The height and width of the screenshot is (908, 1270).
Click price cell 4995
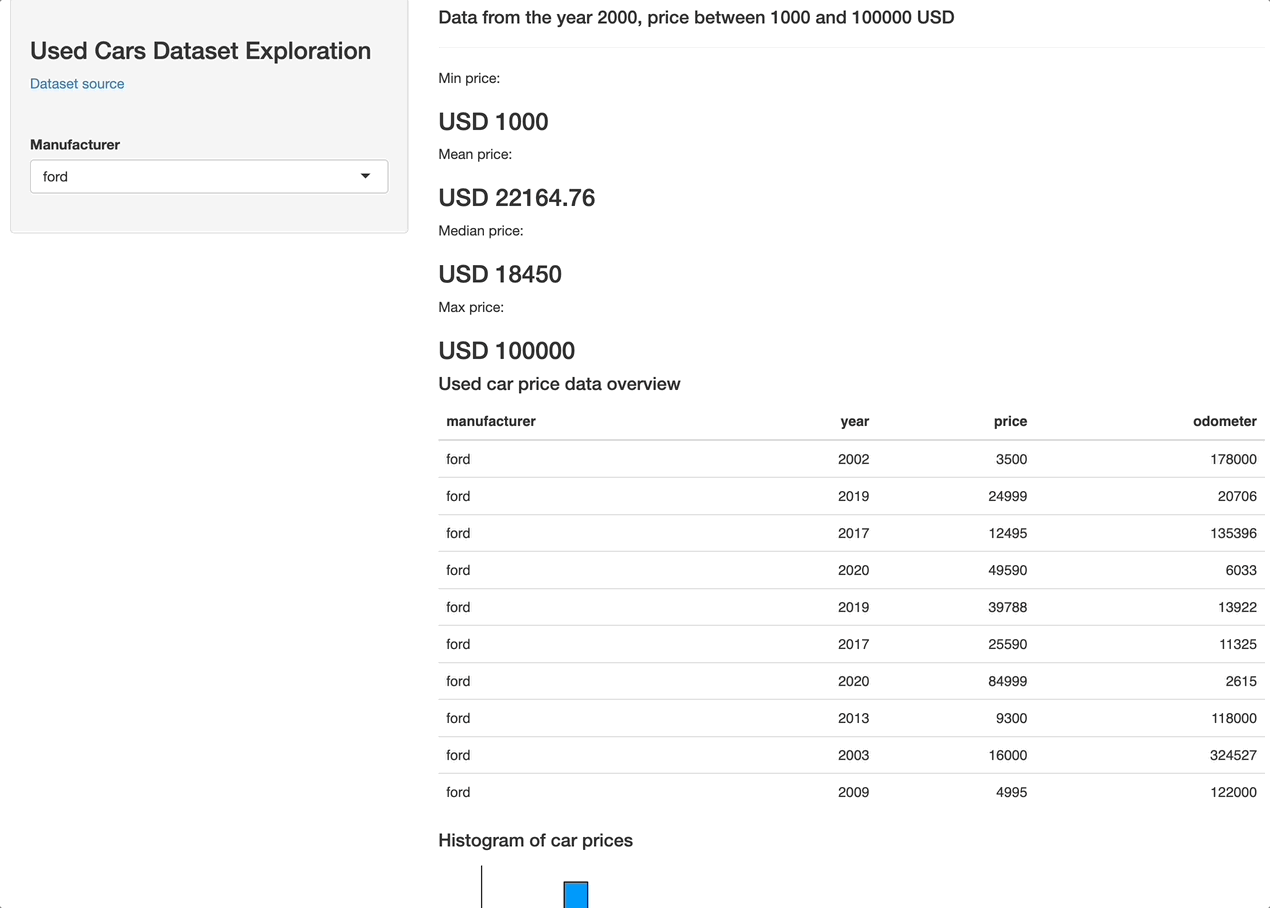(x=1011, y=792)
